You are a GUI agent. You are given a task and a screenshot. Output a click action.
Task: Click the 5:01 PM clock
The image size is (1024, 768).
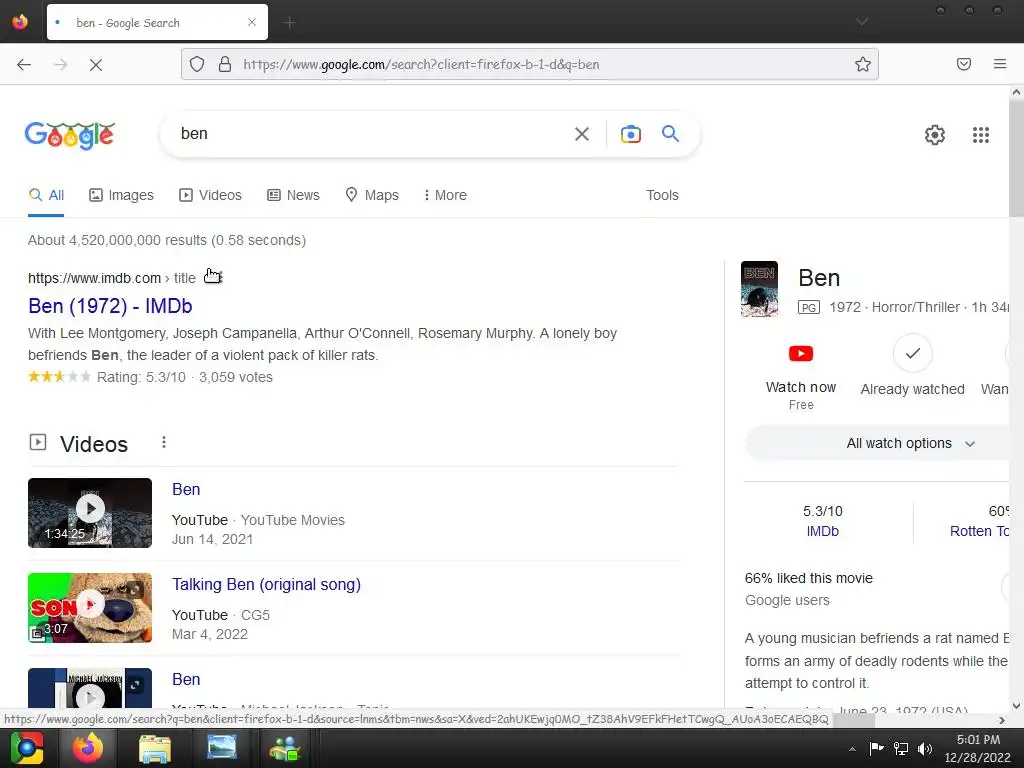coord(978,739)
